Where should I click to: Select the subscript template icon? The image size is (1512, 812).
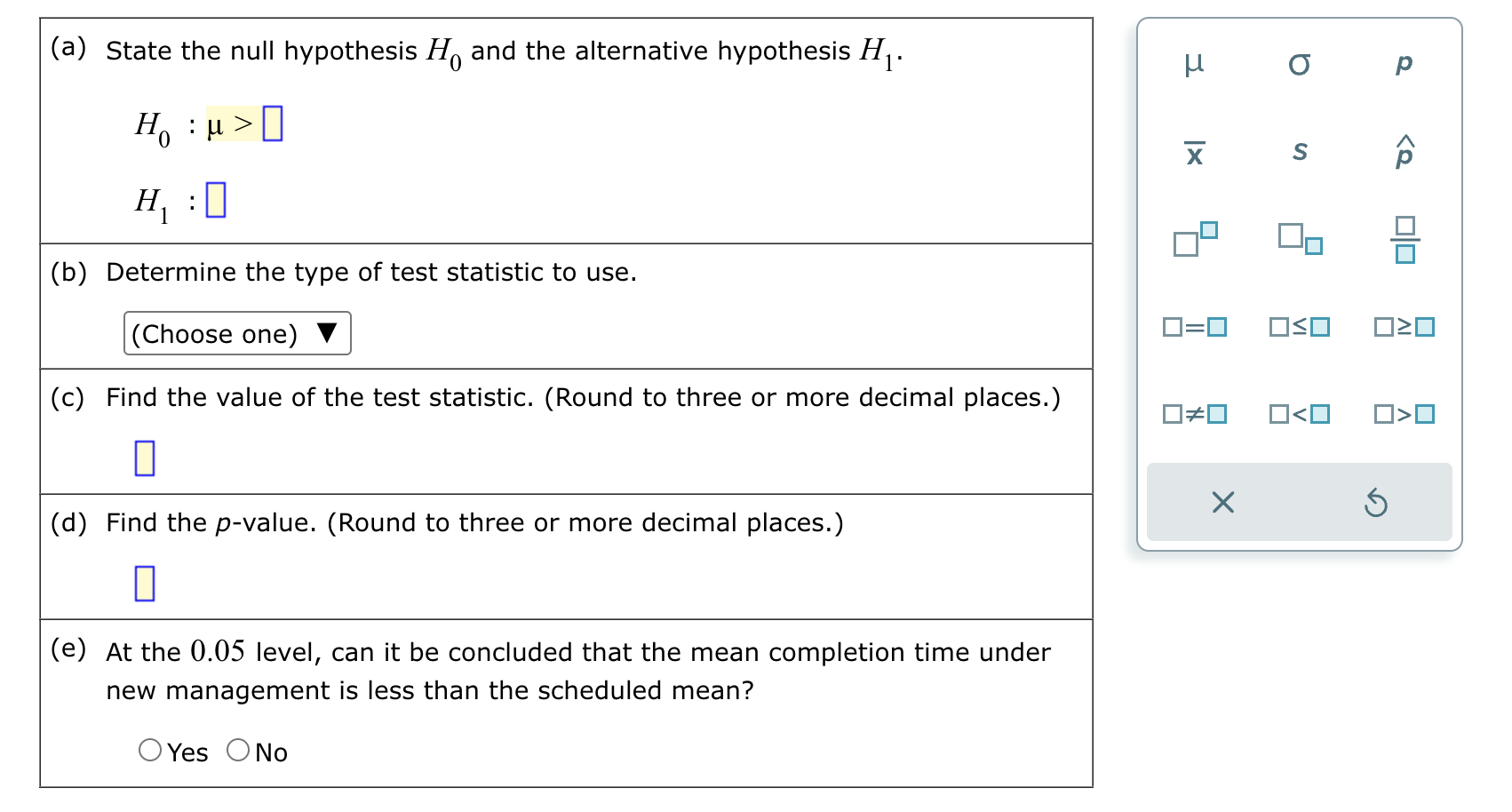(1300, 240)
